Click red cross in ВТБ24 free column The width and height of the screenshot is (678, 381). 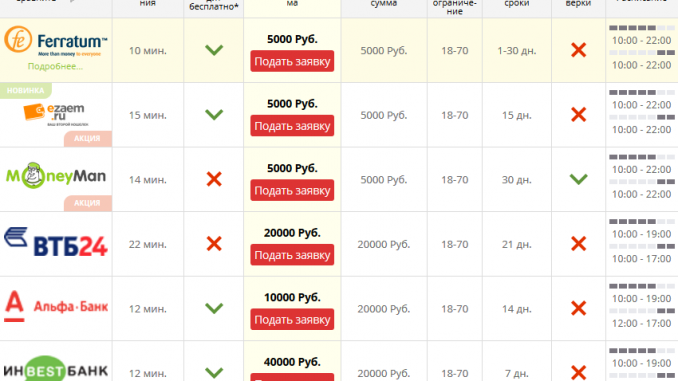pos(214,244)
